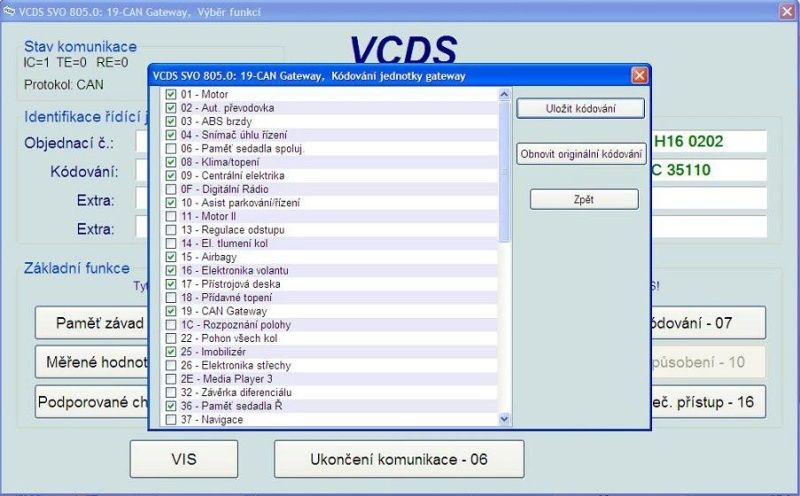Toggle the 15 - Airbagy checkbox
The width and height of the screenshot is (800, 496).
pyautogui.click(x=171, y=257)
